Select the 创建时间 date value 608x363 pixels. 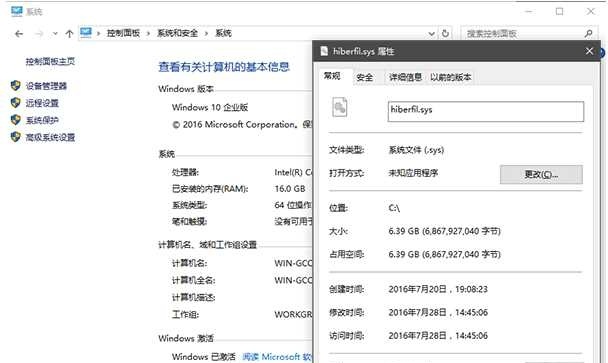pyautogui.click(x=438, y=289)
